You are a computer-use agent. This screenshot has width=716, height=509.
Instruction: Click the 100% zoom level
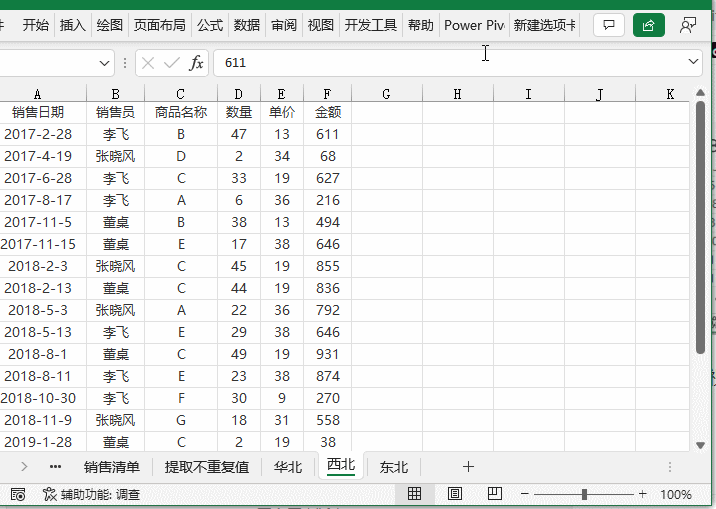676,494
